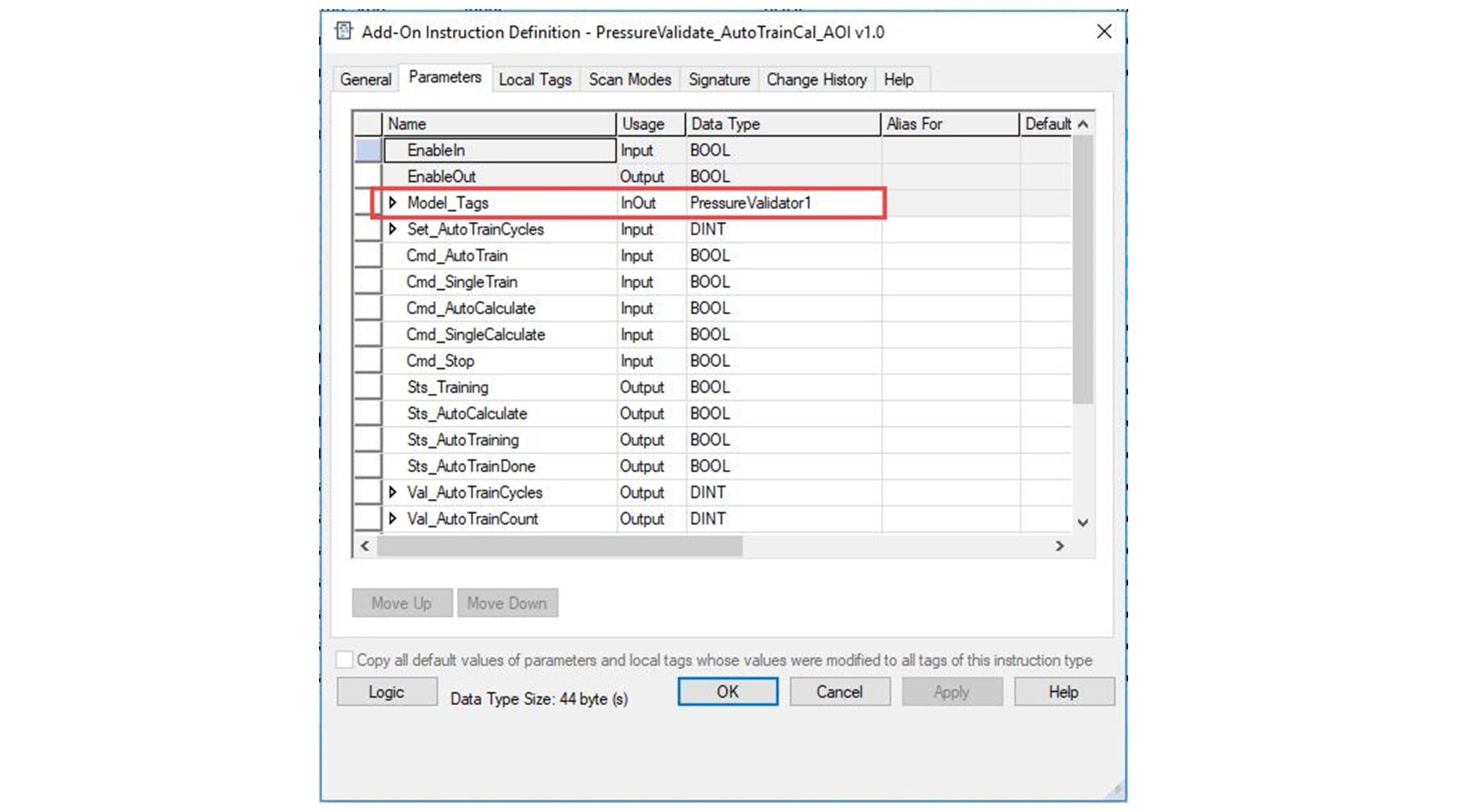Click the row header for Cmd_Stop
This screenshot has height=812, width=1480.
point(368,361)
